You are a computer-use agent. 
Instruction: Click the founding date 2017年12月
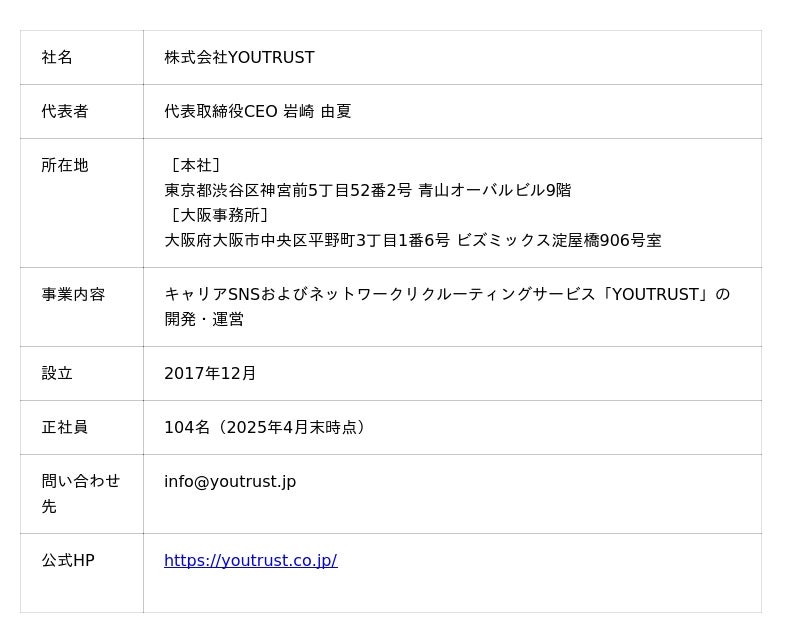tap(210, 374)
